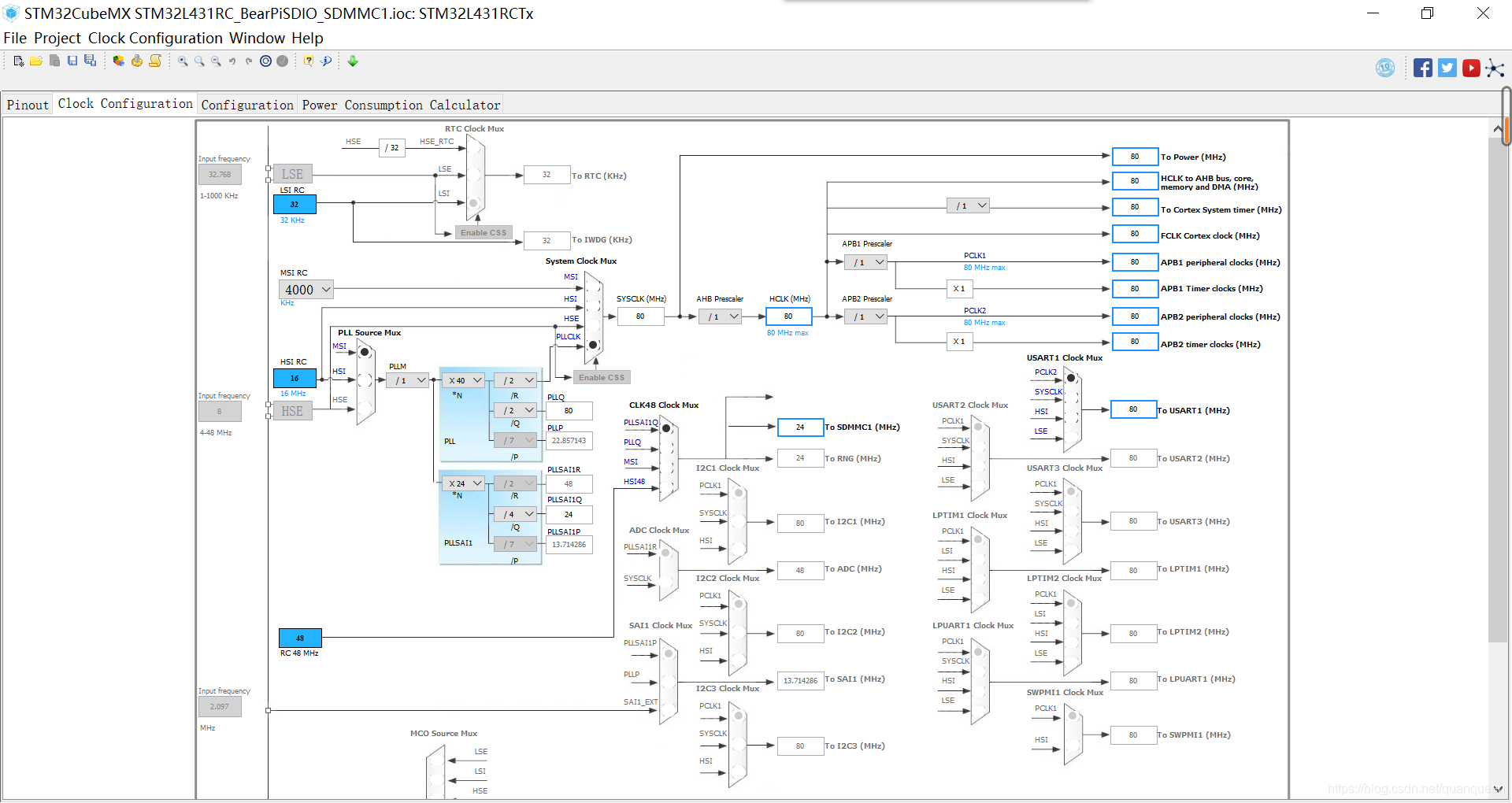
Task: Open the MSI RC 4000 frequency dropdown
Action: coord(306,290)
